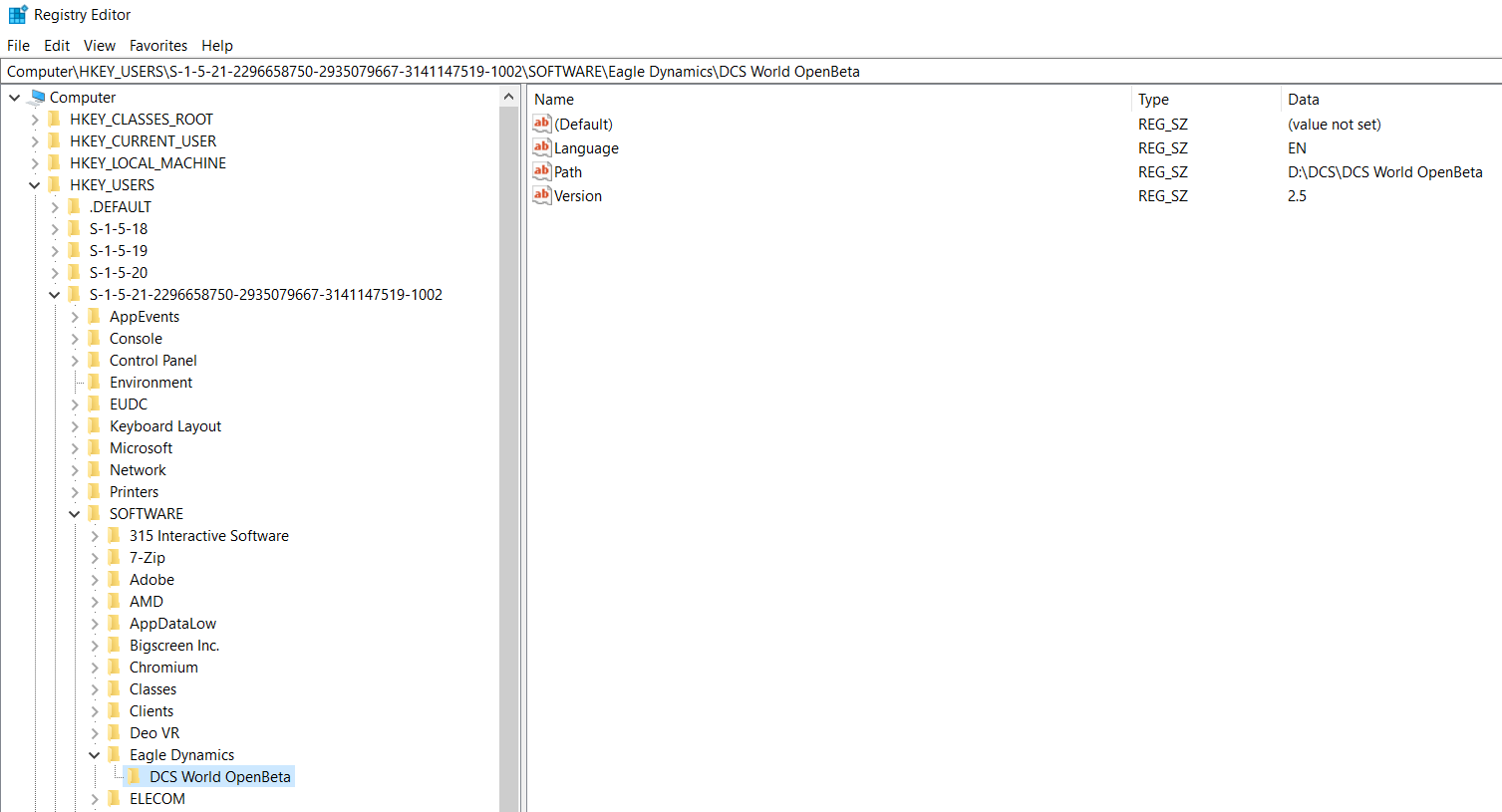Click the Environment folder icon
1502x812 pixels.
click(94, 382)
